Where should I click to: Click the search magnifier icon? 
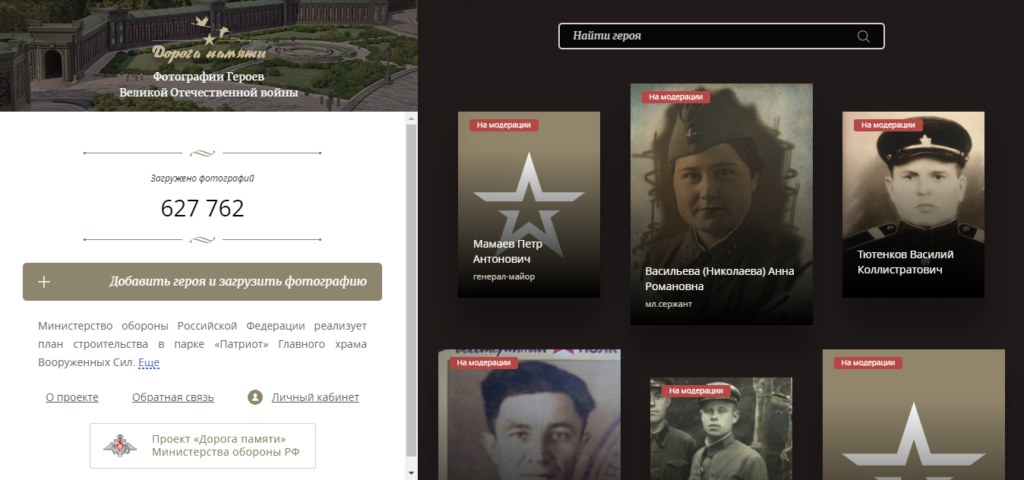(863, 37)
